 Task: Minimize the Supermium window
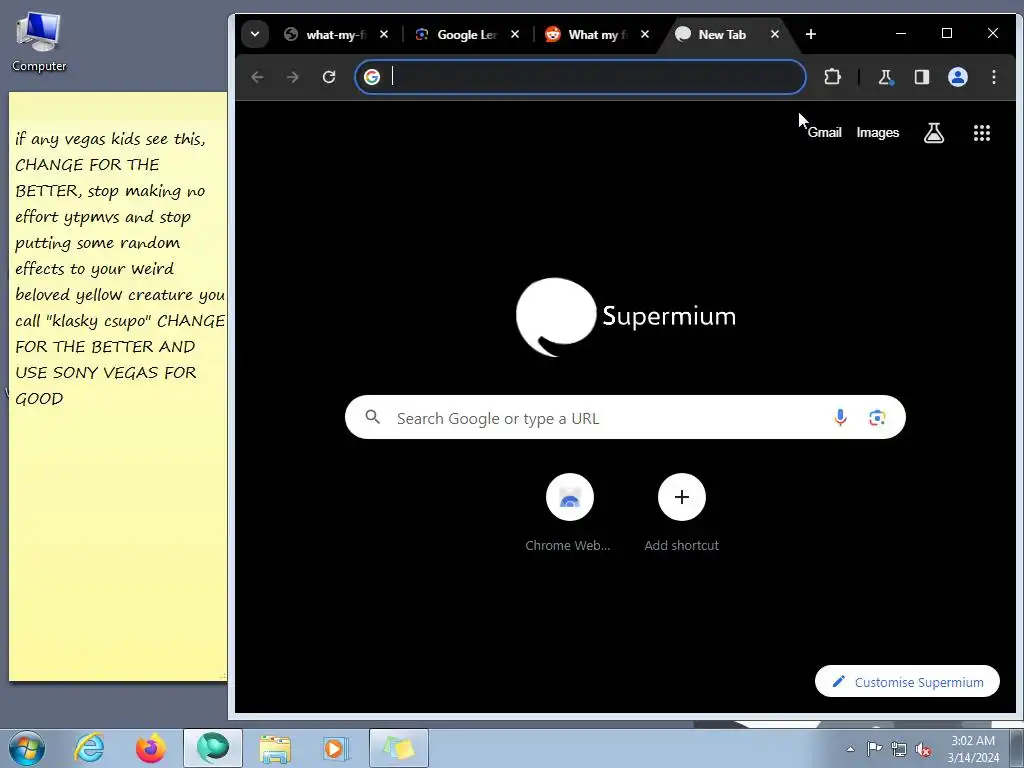pyautogui.click(x=901, y=33)
